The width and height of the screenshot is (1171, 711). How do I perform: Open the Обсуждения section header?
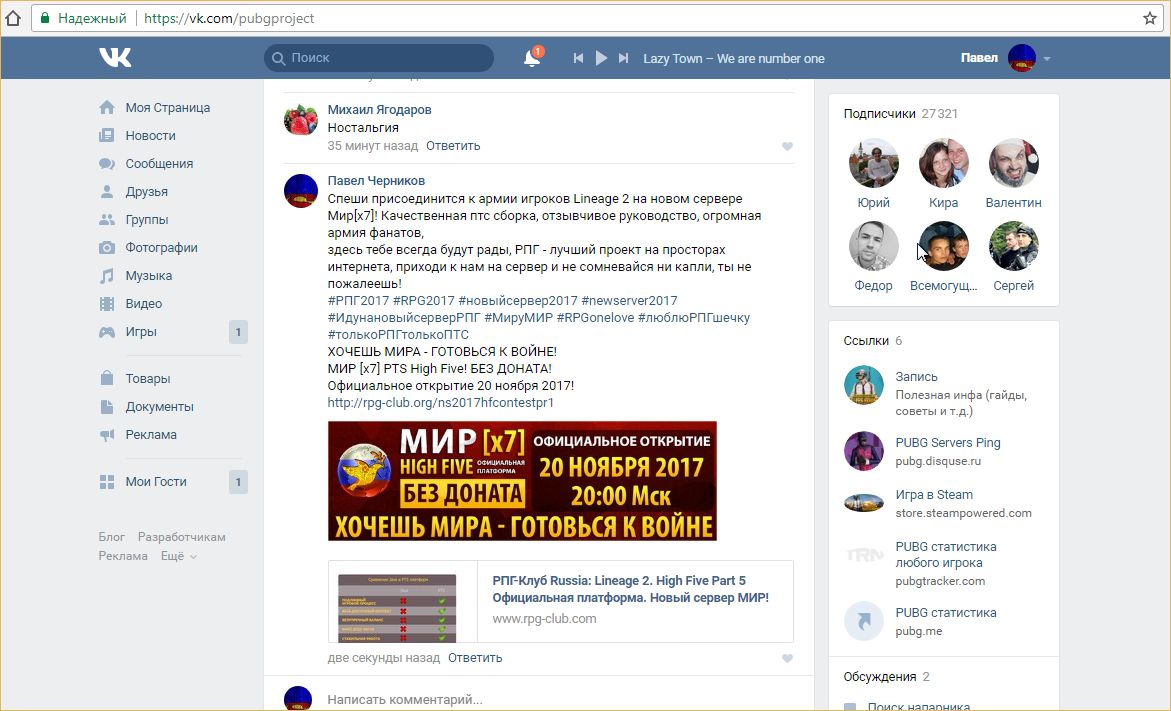click(x=886, y=677)
